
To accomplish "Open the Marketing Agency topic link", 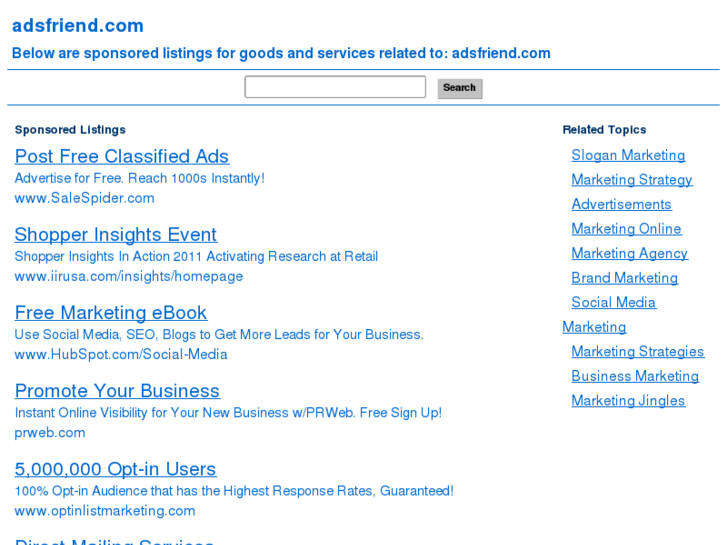I will [x=629, y=253].
